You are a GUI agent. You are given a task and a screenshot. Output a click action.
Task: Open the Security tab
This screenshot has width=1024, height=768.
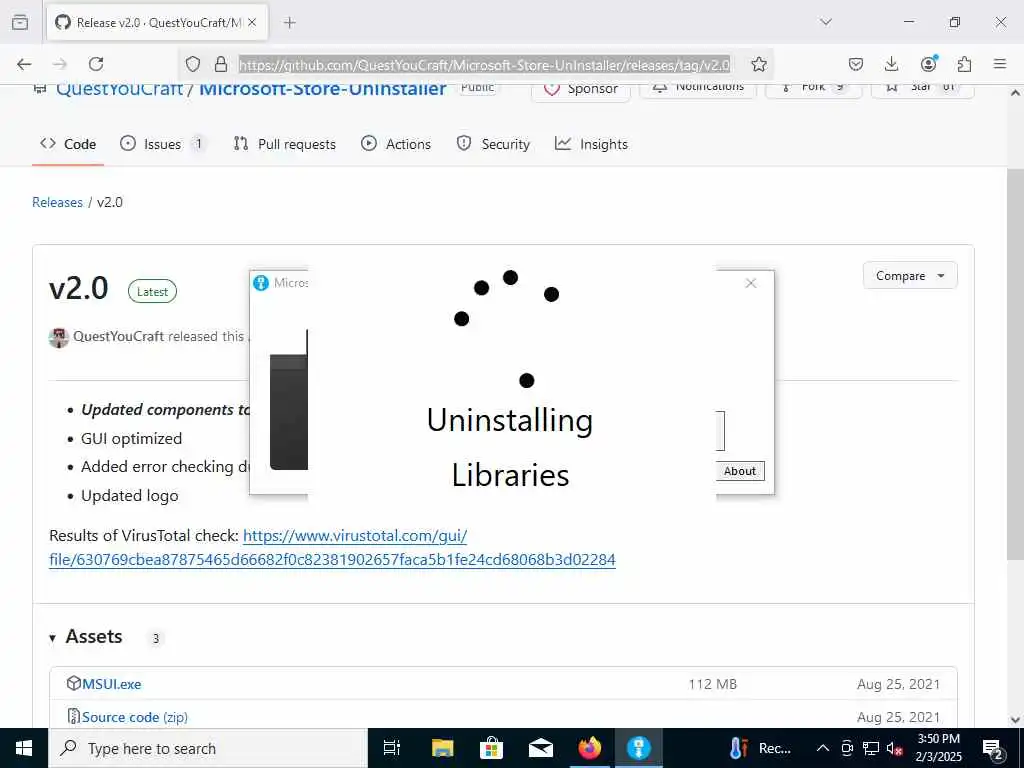tap(494, 144)
